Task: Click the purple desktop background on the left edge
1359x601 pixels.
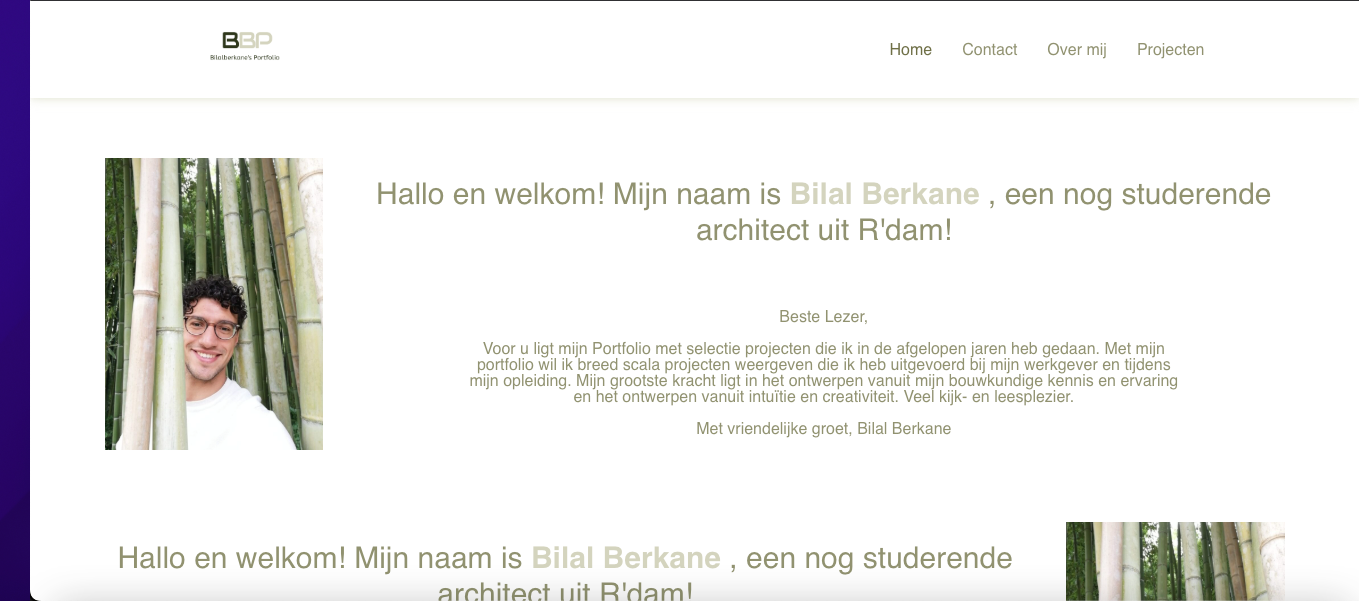Action: (x=14, y=300)
